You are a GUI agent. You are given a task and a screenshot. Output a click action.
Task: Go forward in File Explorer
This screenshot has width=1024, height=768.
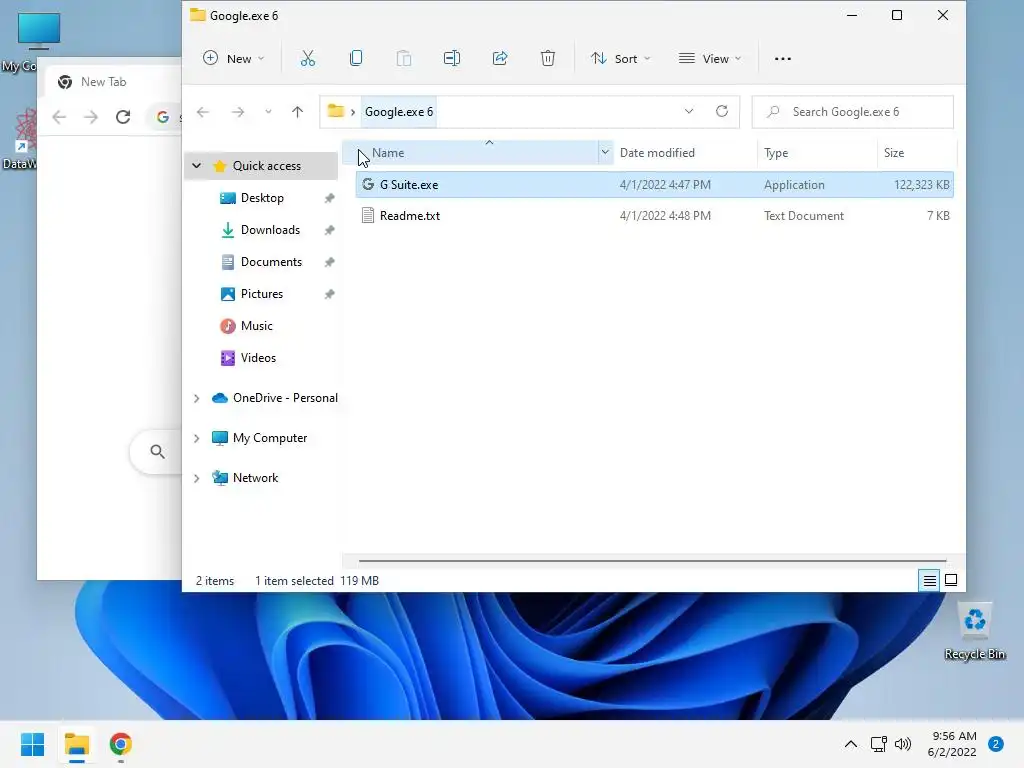click(x=238, y=112)
